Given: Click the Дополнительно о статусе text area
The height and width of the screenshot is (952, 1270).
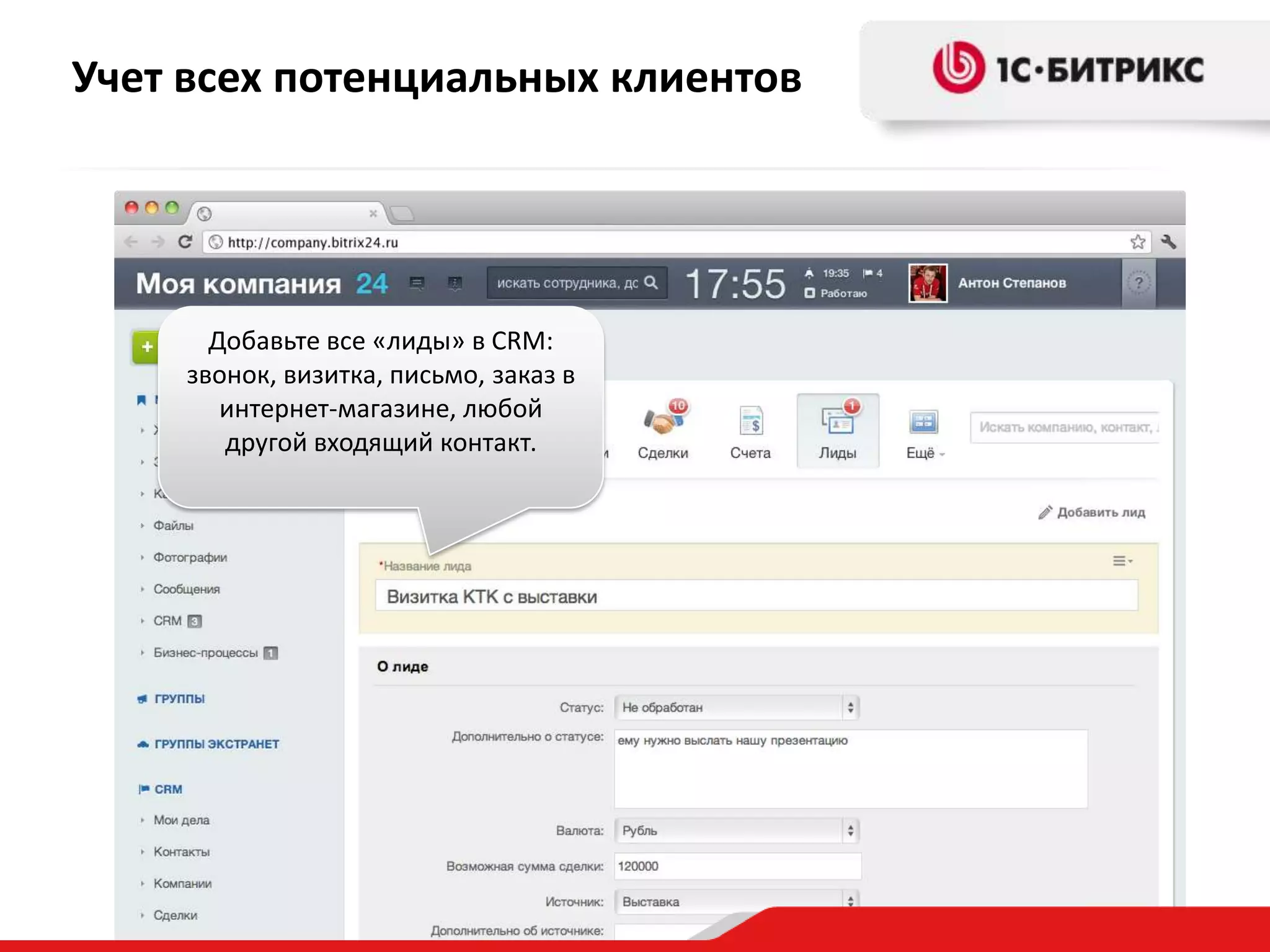Looking at the screenshot, I should 851,769.
